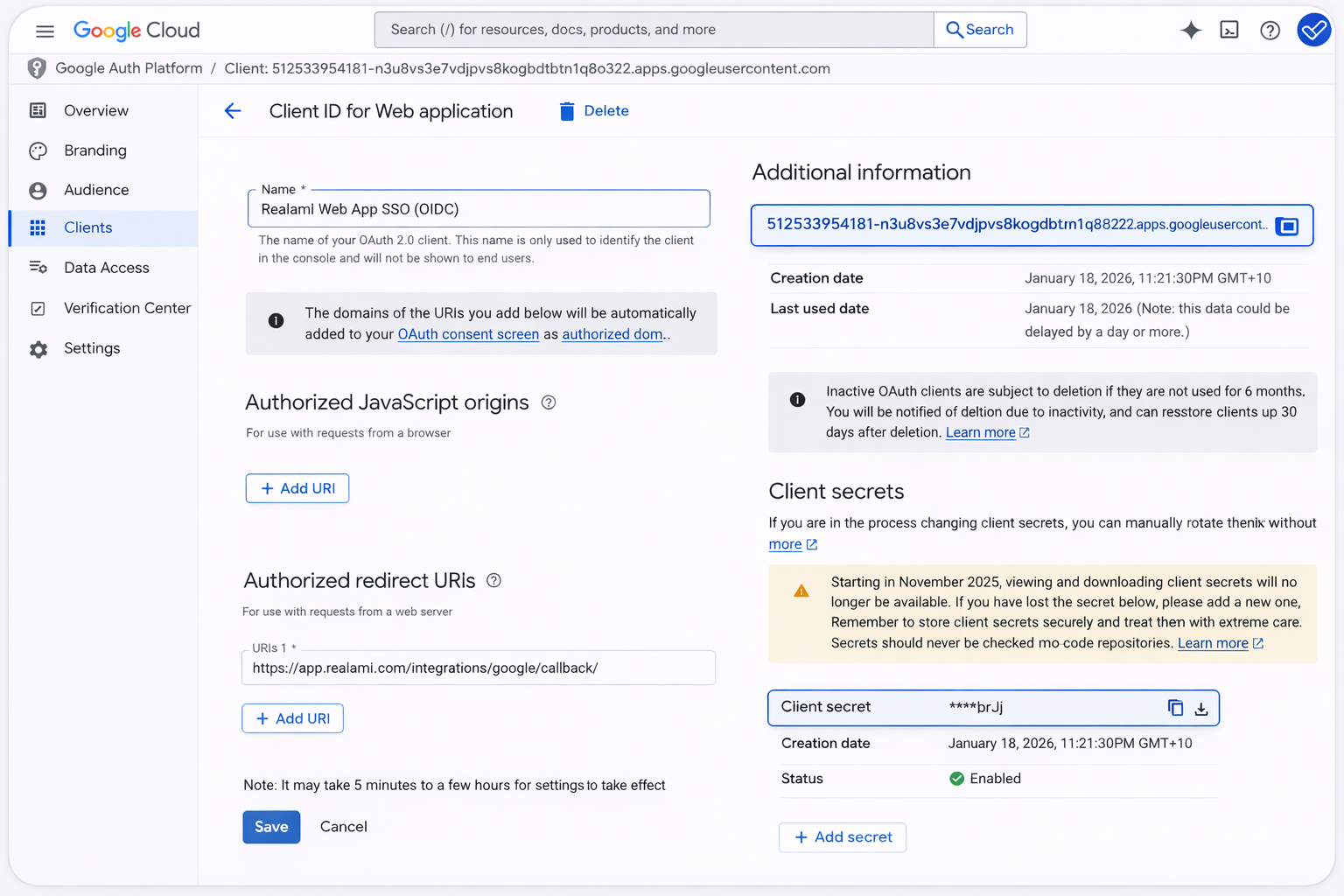Click the client Name text field
1344x896 pixels.
coord(478,209)
